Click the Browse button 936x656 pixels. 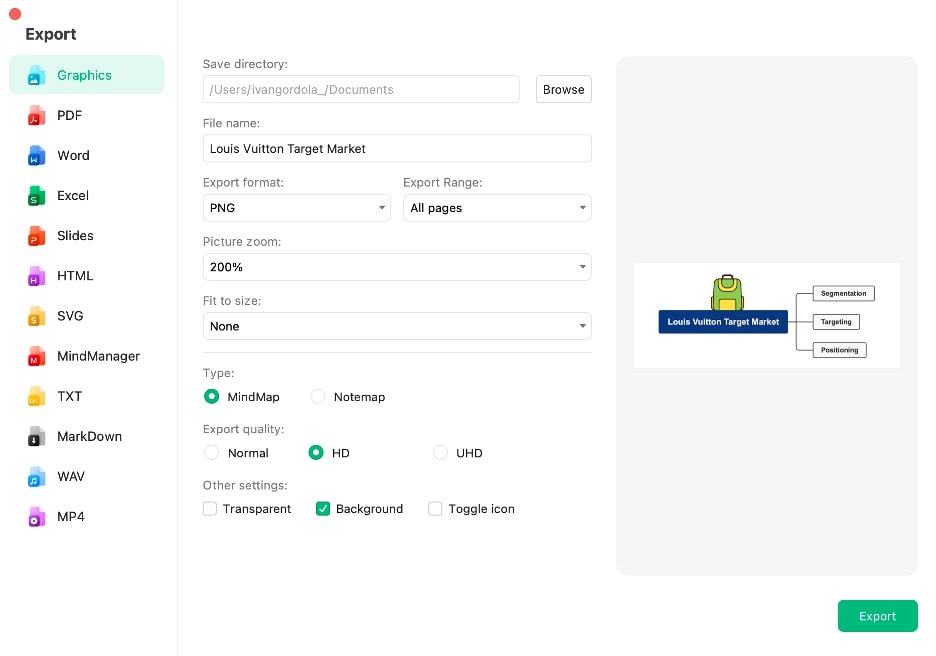click(x=564, y=90)
